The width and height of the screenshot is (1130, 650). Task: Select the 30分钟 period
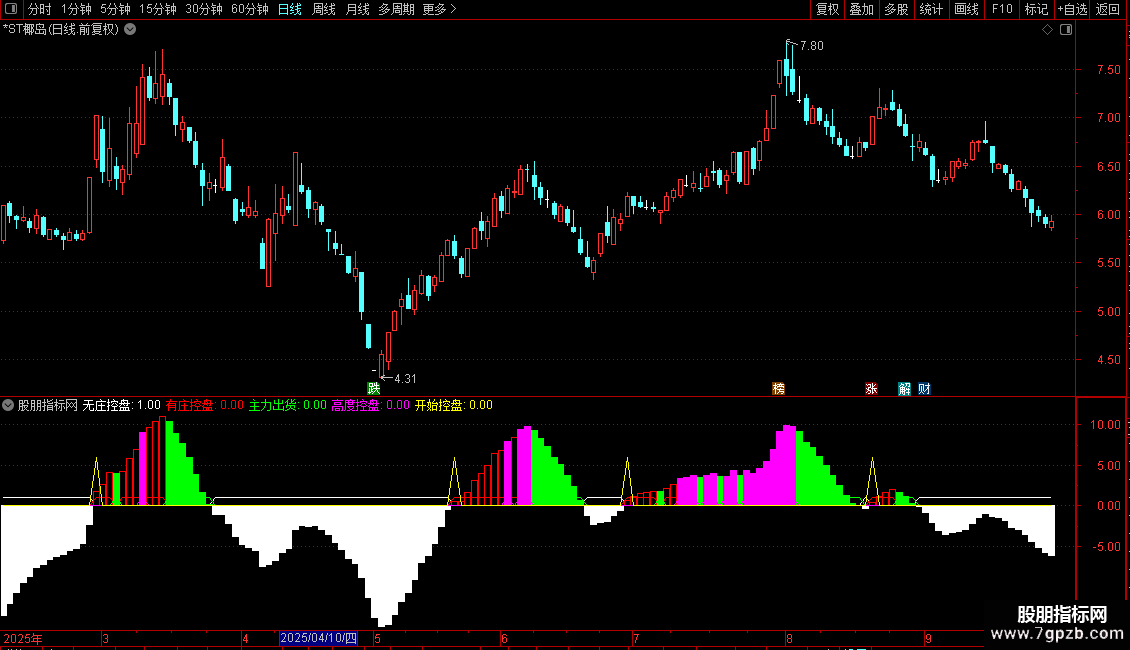click(x=204, y=9)
